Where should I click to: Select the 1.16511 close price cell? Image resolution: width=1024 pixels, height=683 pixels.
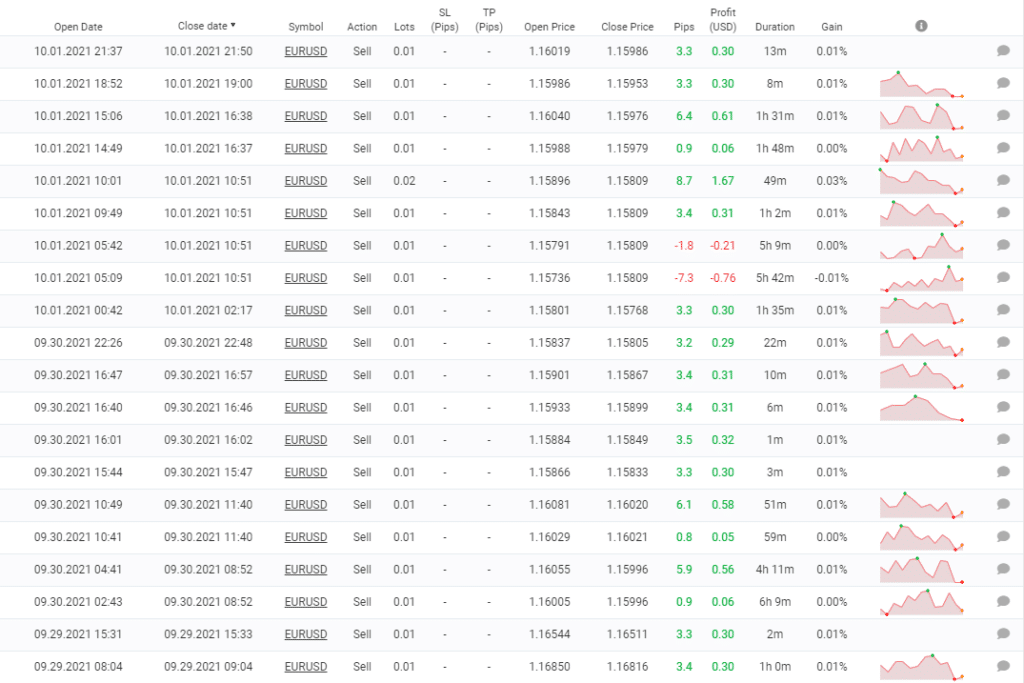click(x=627, y=634)
